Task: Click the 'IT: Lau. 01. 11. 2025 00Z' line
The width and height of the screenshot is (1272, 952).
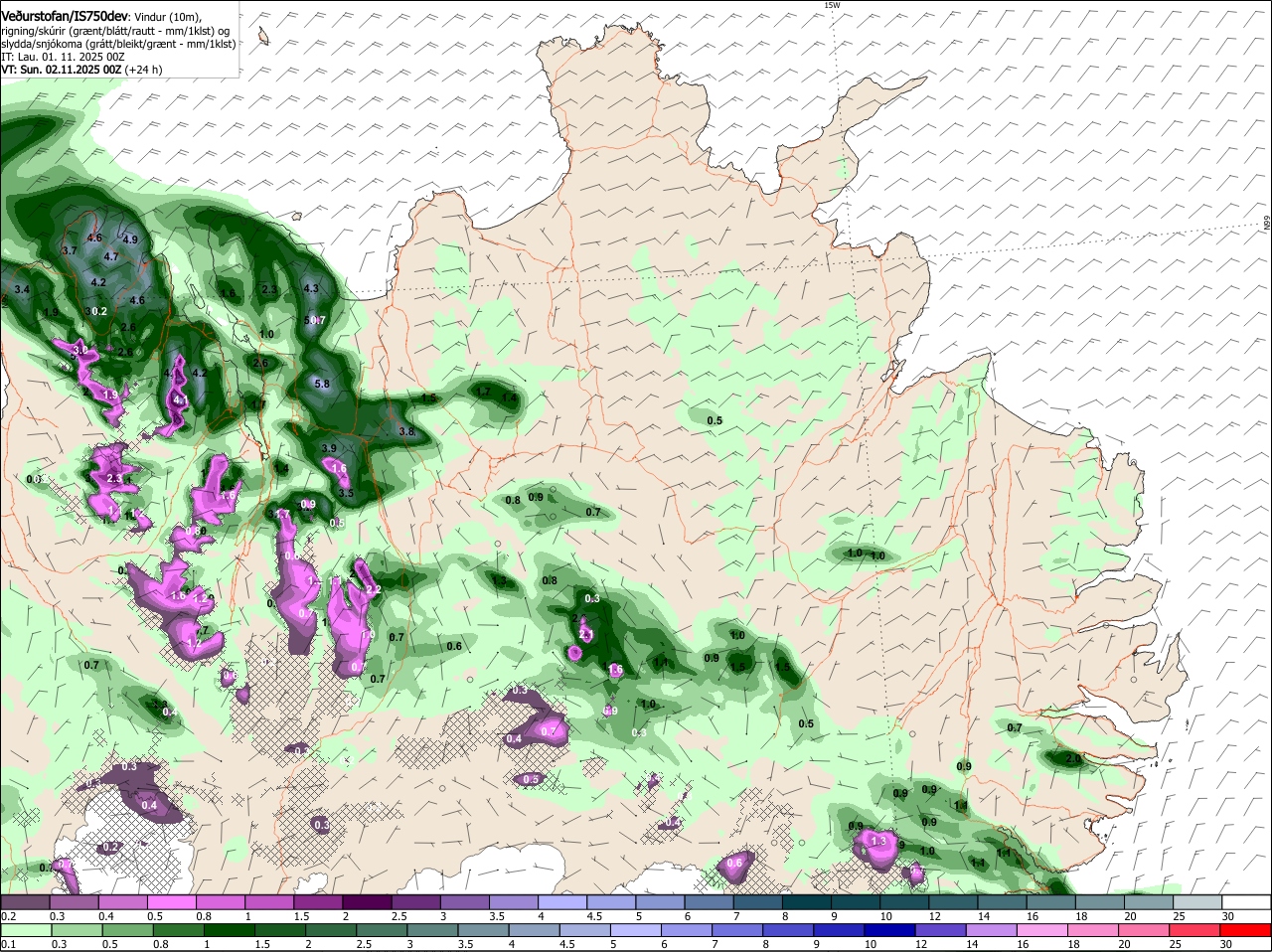Action: click(63, 57)
